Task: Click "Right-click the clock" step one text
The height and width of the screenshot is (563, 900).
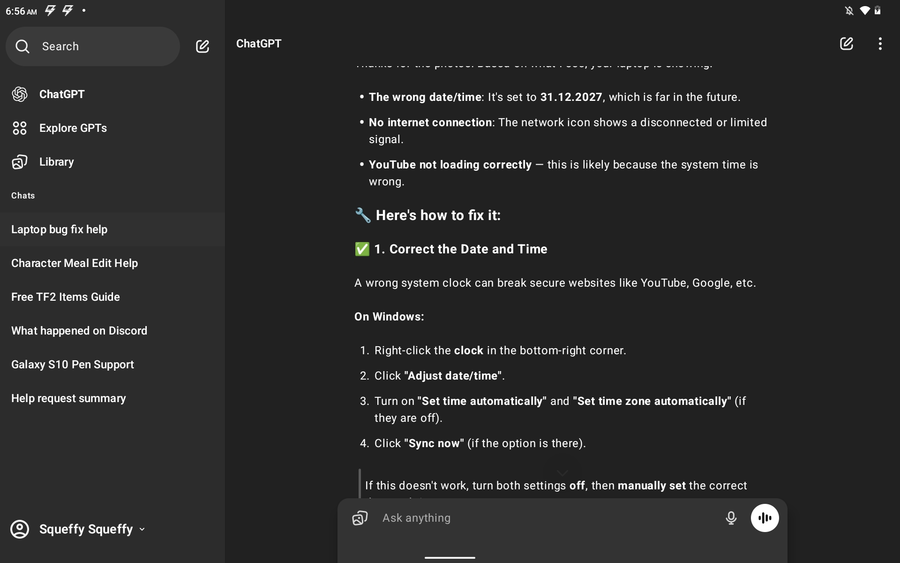Action: click(x=500, y=351)
